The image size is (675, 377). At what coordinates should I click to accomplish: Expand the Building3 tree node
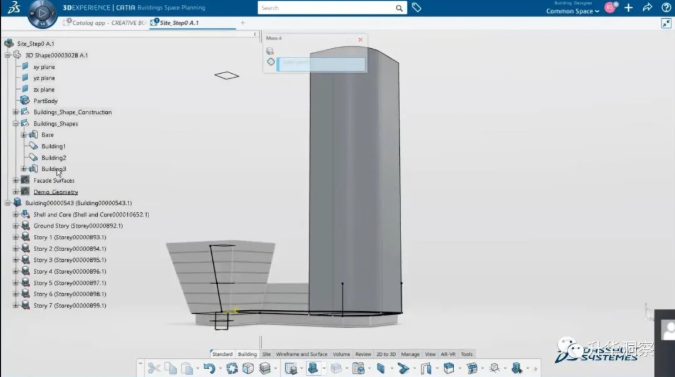coord(24,169)
